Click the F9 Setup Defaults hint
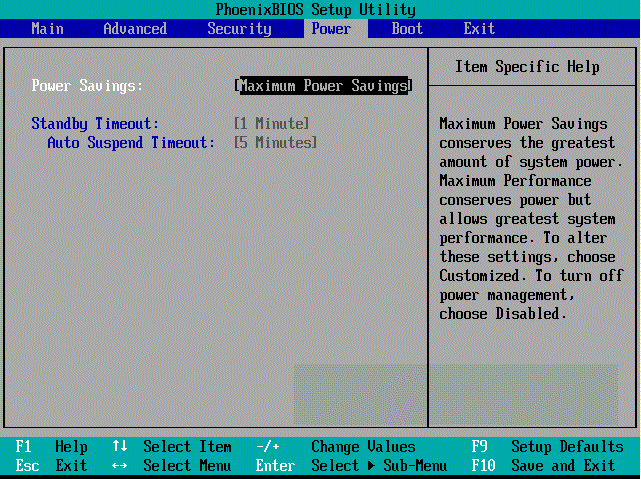The height and width of the screenshot is (479, 641). [x=547, y=446]
